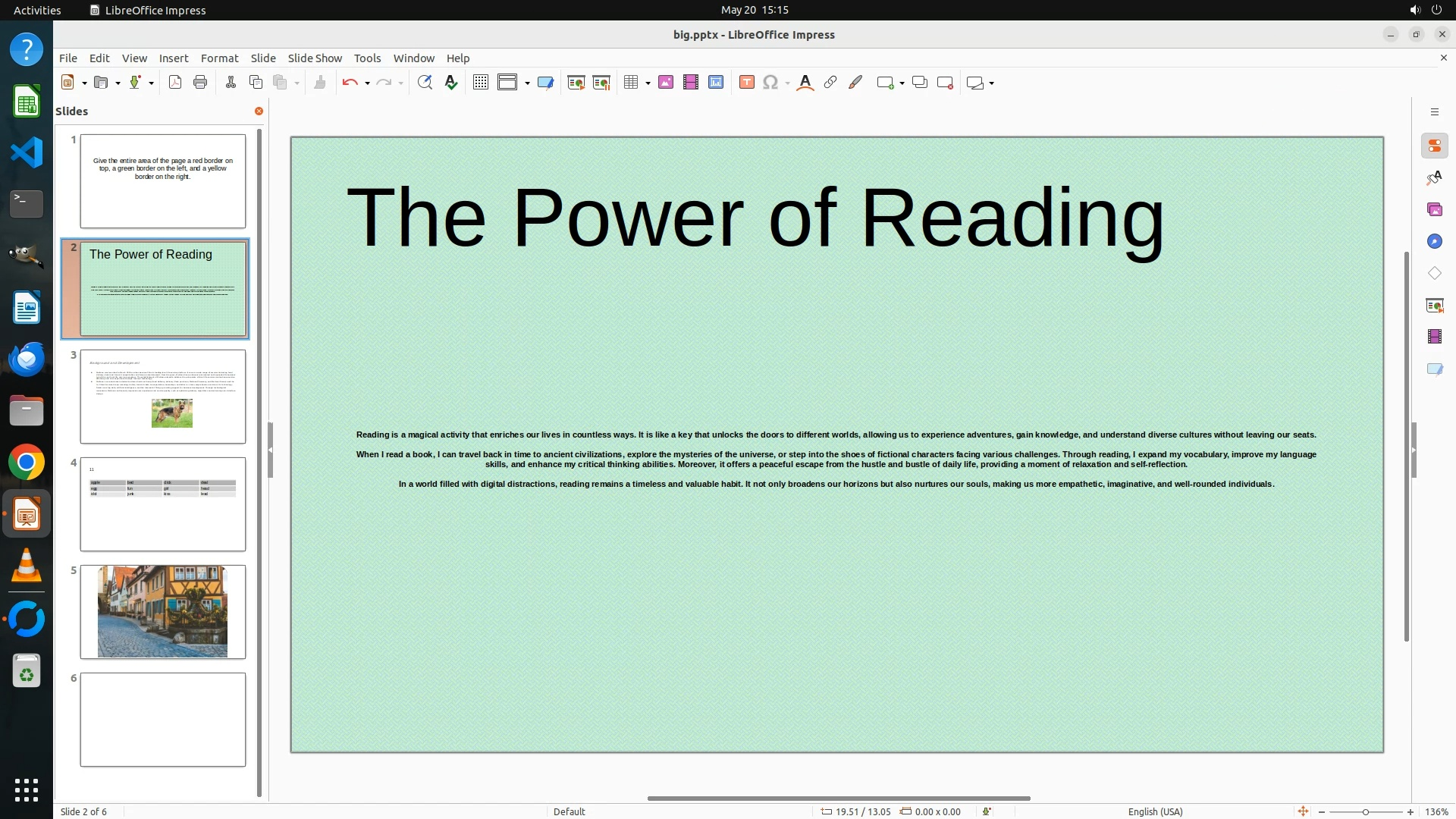Click the Print icon in toolbar
This screenshot has height=819, width=1456.
coord(200,83)
